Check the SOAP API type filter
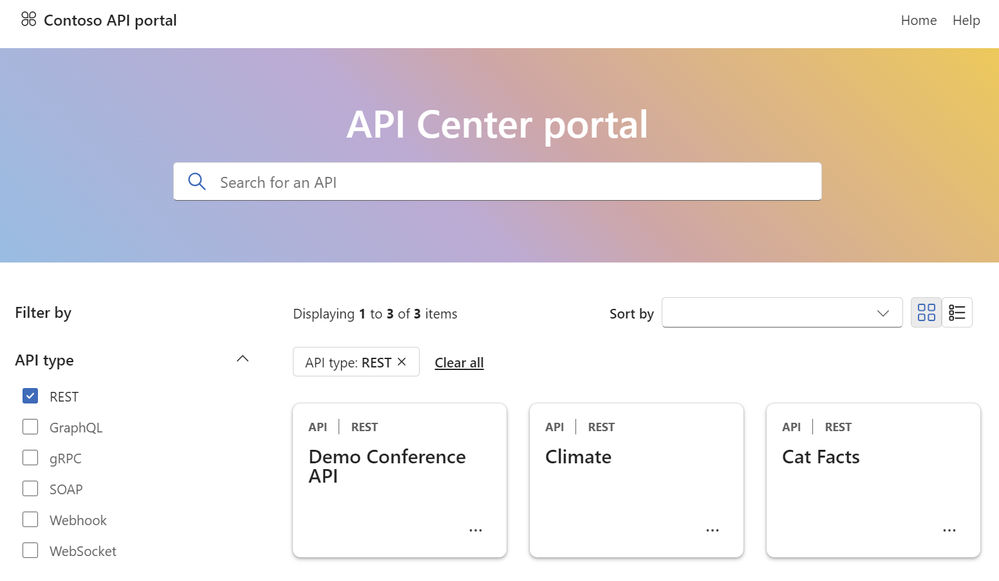Viewport: 999px width, 581px height. pos(30,489)
